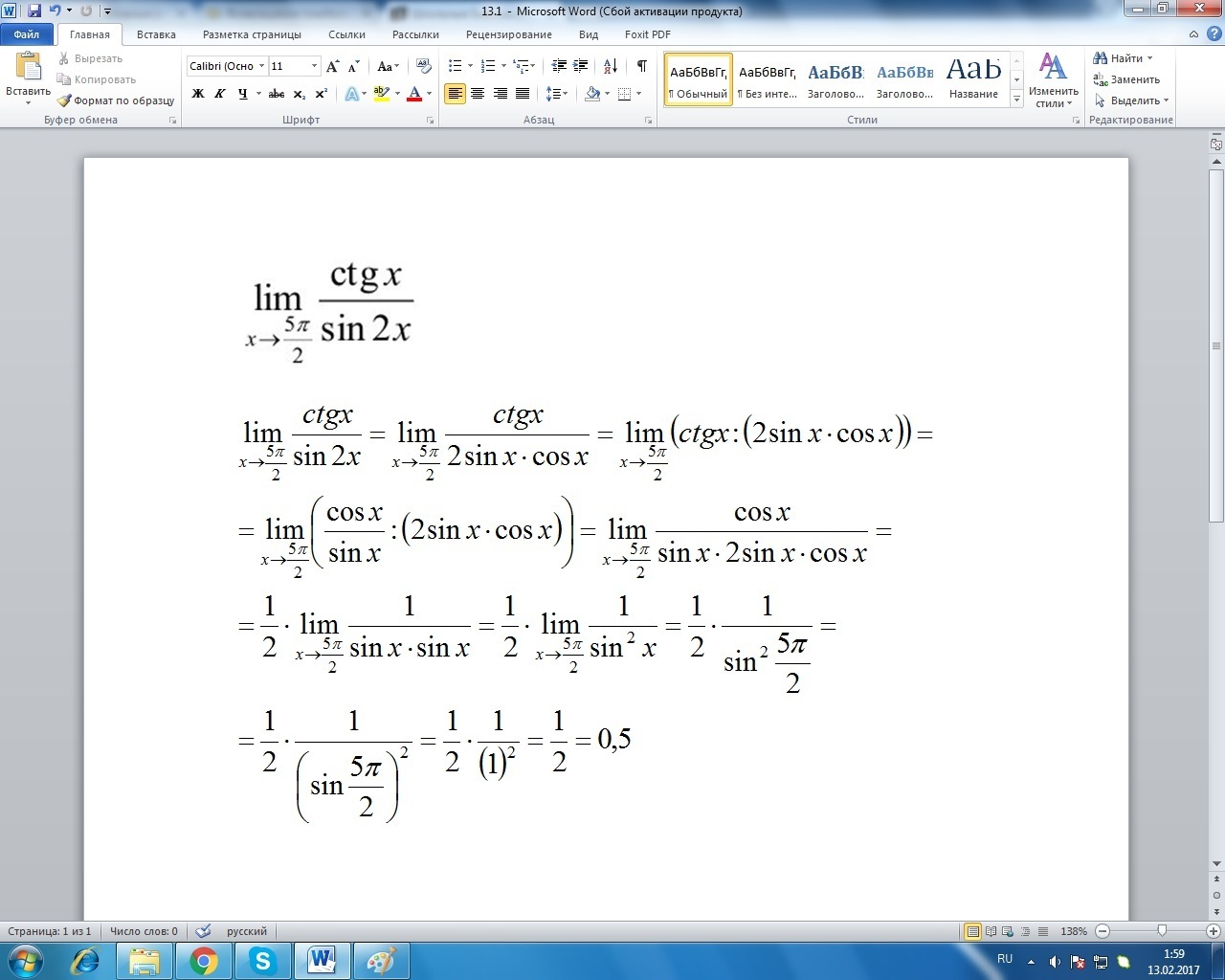Click the clear formatting eraser icon
This screenshot has height=980, width=1225.
pyautogui.click(x=421, y=66)
